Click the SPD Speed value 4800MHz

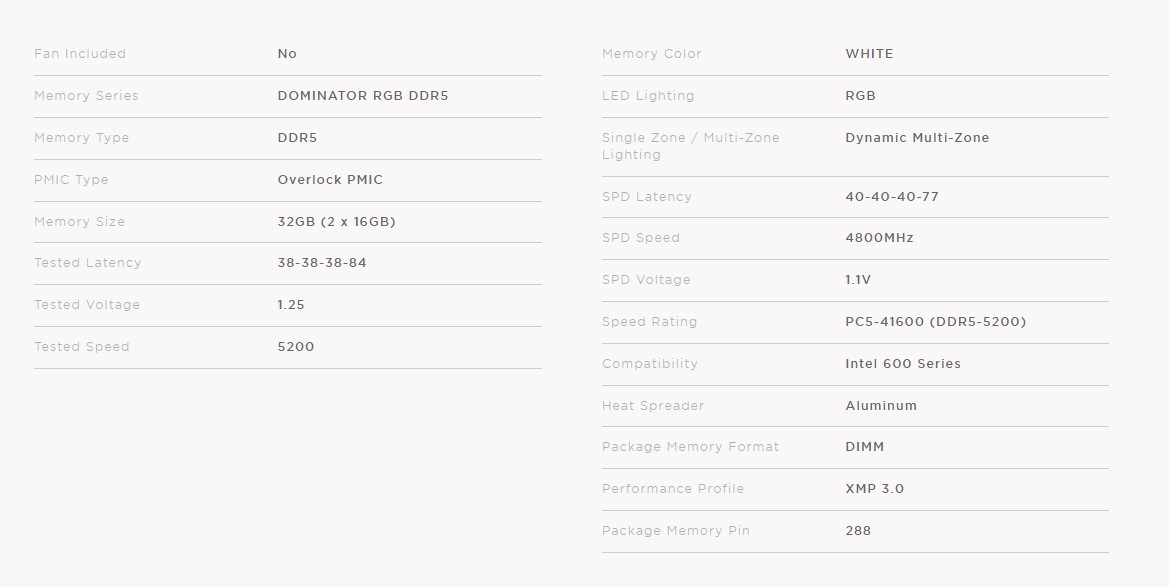click(879, 238)
